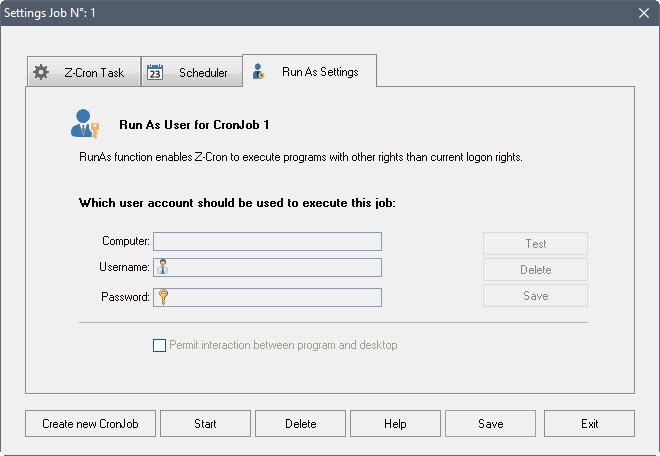Click into the Username input field
The image size is (660, 456).
click(x=267, y=267)
